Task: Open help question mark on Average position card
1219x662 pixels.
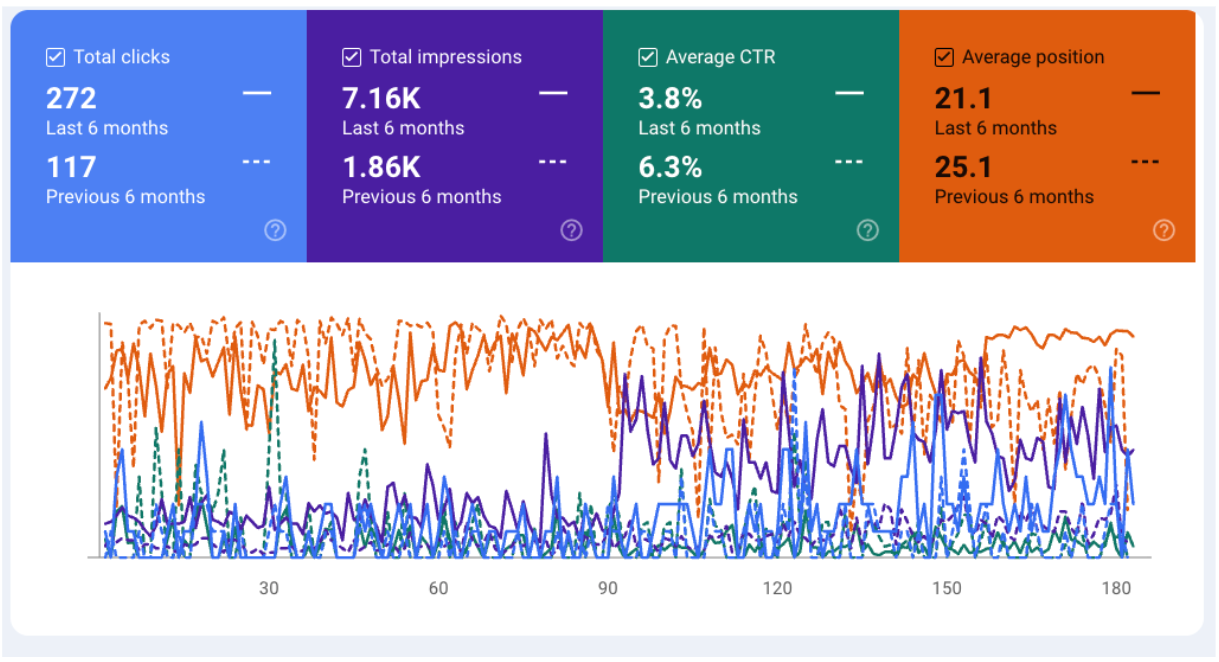Action: 1163,230
